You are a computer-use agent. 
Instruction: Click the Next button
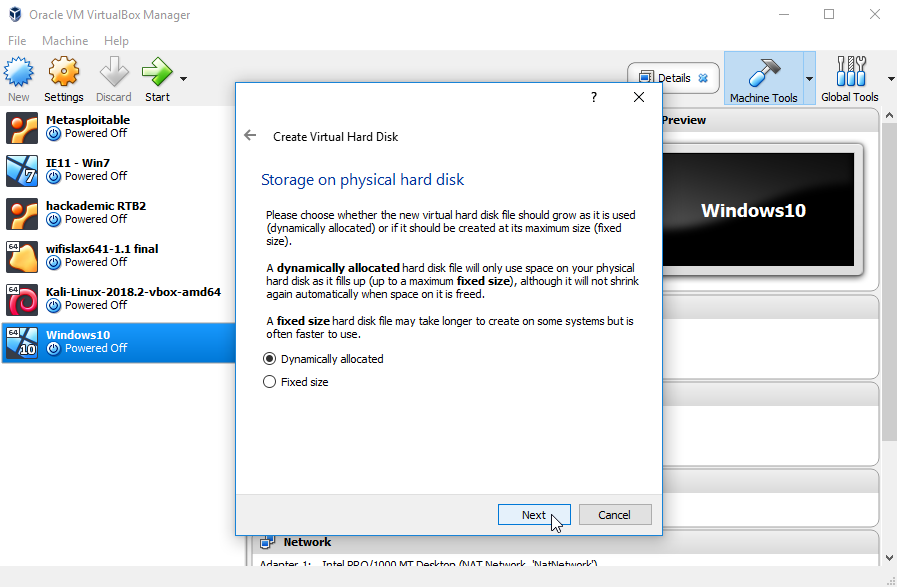[x=534, y=515]
